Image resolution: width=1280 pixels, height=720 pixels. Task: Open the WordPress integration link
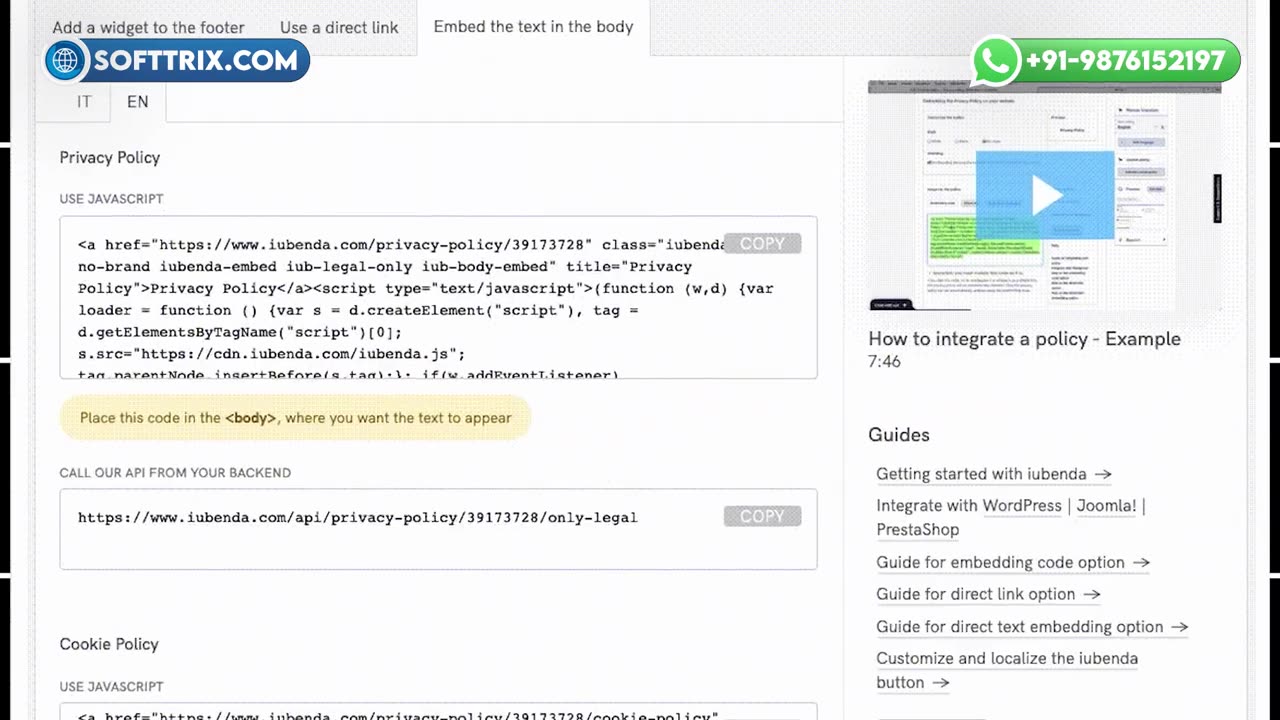click(x=1022, y=506)
